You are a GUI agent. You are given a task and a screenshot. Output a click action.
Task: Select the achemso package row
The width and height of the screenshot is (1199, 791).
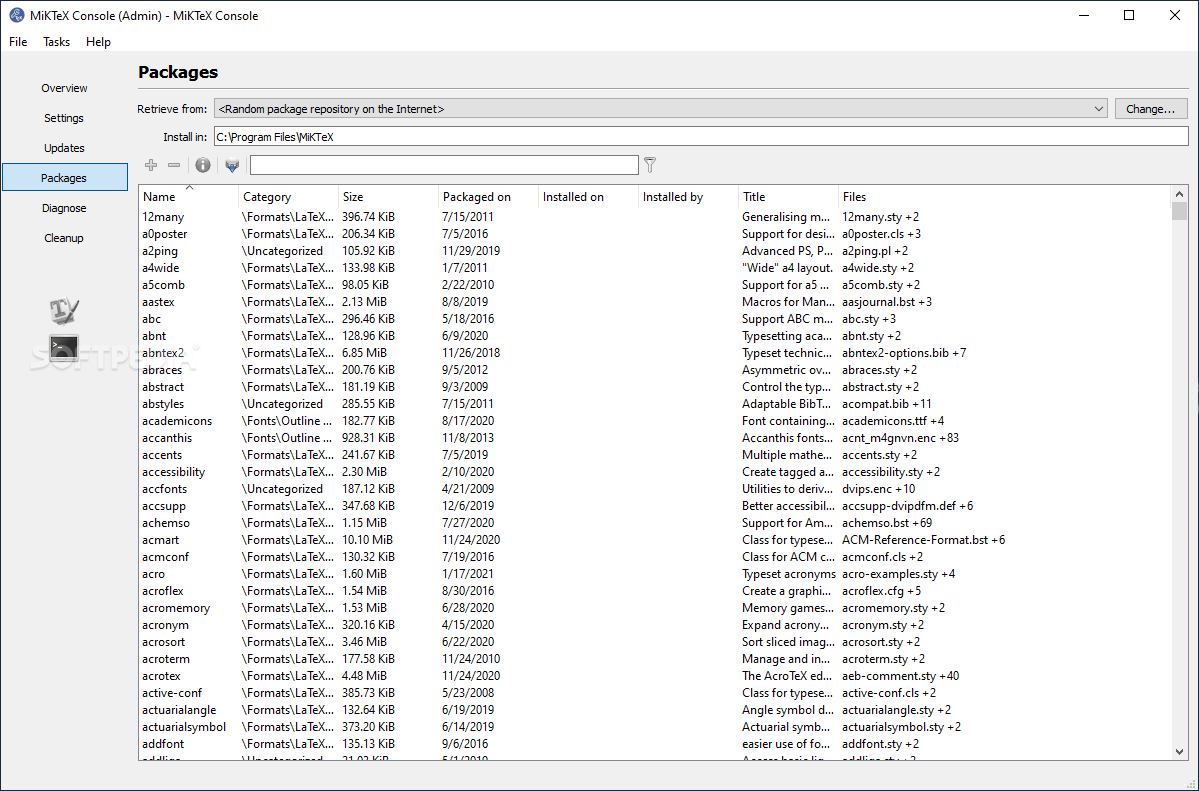click(x=655, y=522)
